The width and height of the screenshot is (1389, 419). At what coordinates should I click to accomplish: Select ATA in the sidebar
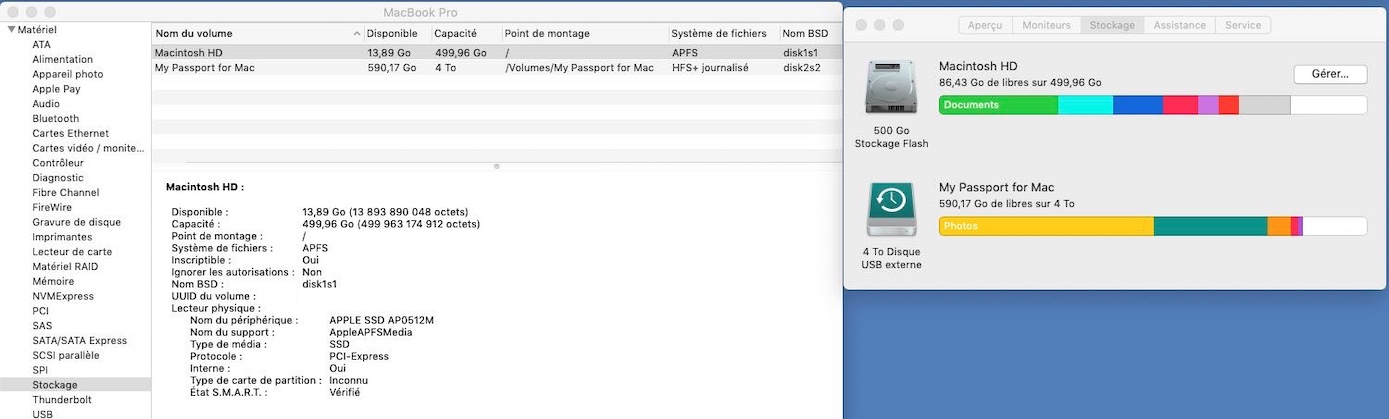(x=41, y=45)
